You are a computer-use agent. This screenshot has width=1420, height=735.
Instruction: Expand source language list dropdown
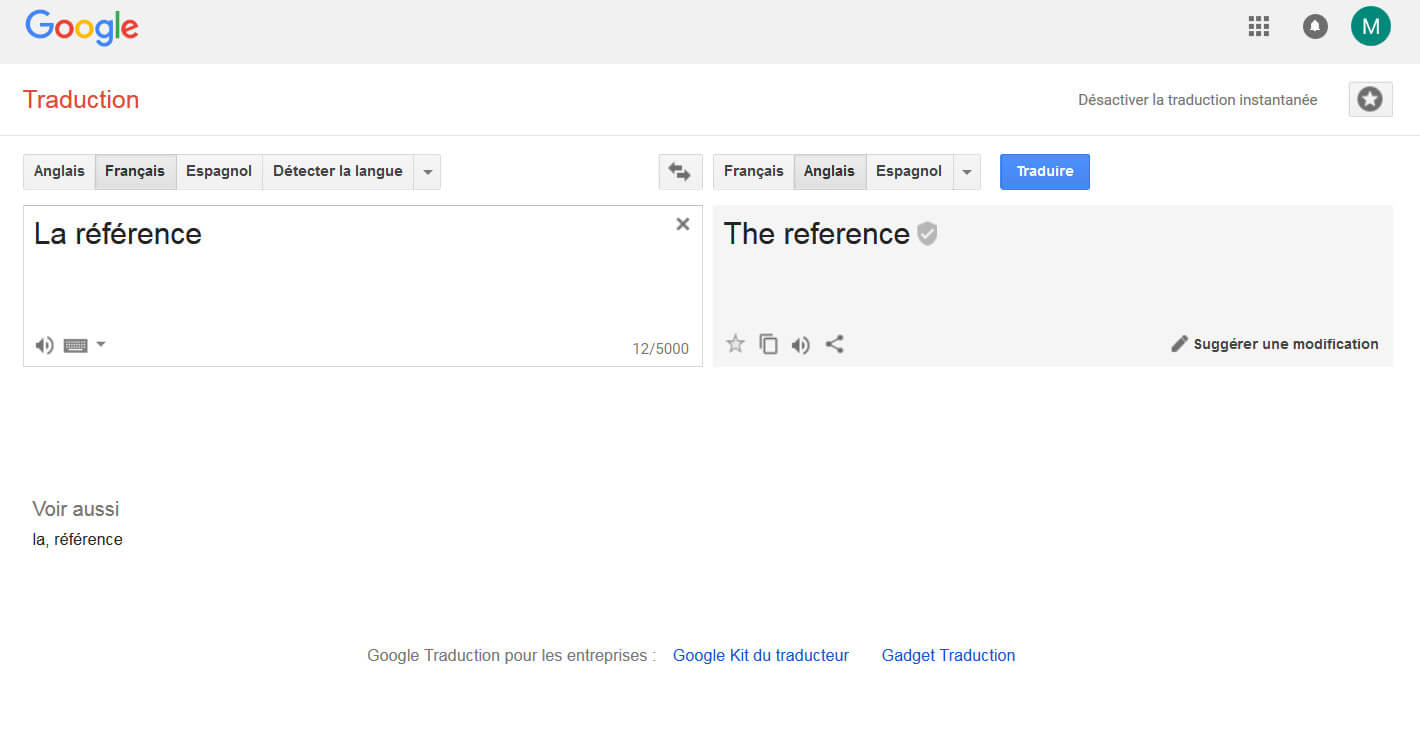[x=427, y=172]
